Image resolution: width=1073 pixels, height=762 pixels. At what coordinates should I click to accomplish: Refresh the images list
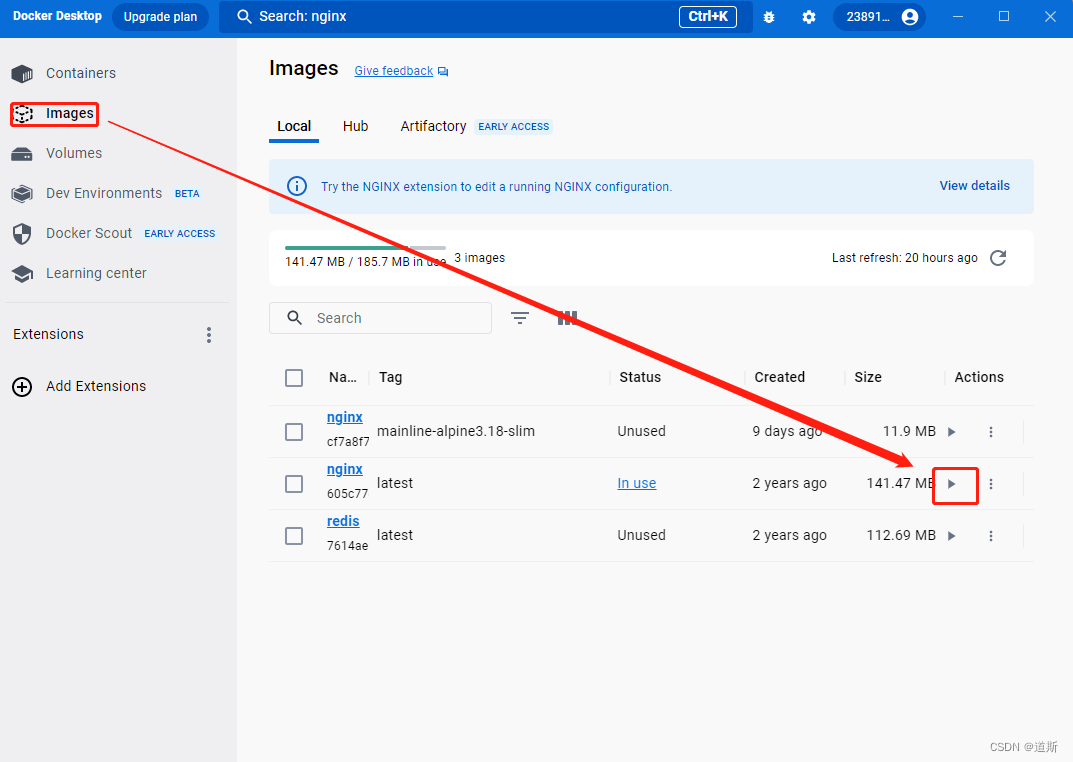(998, 258)
